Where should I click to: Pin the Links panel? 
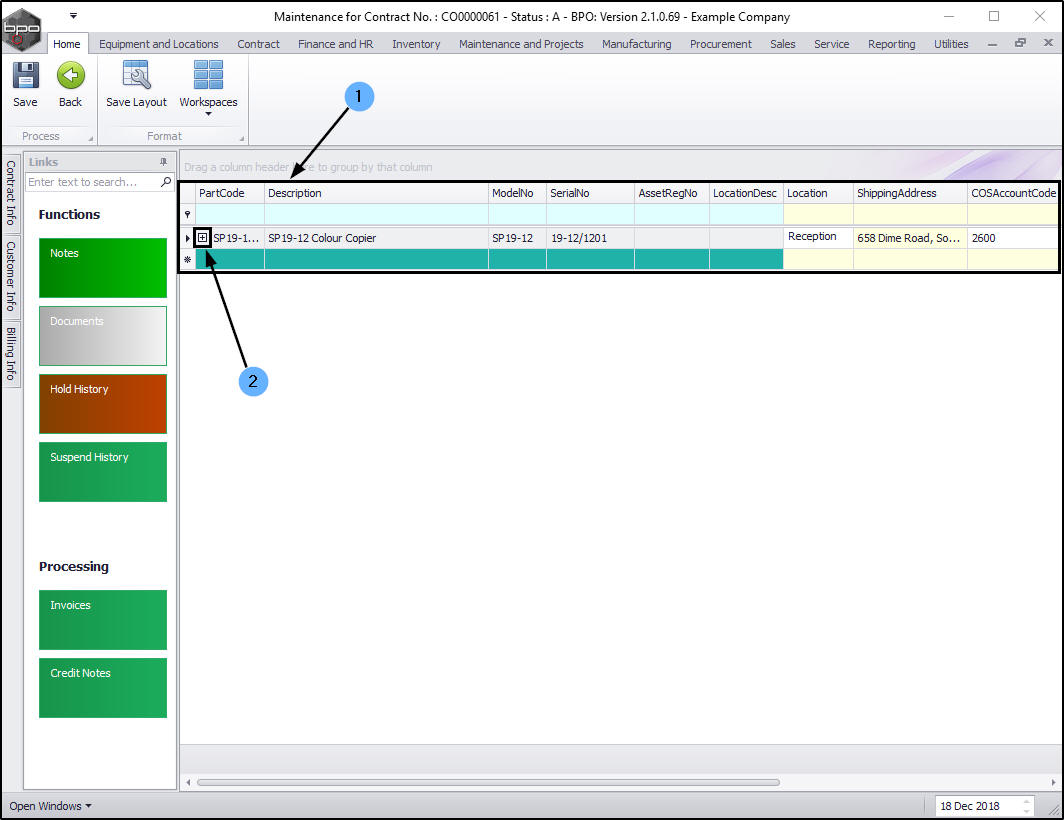point(164,162)
